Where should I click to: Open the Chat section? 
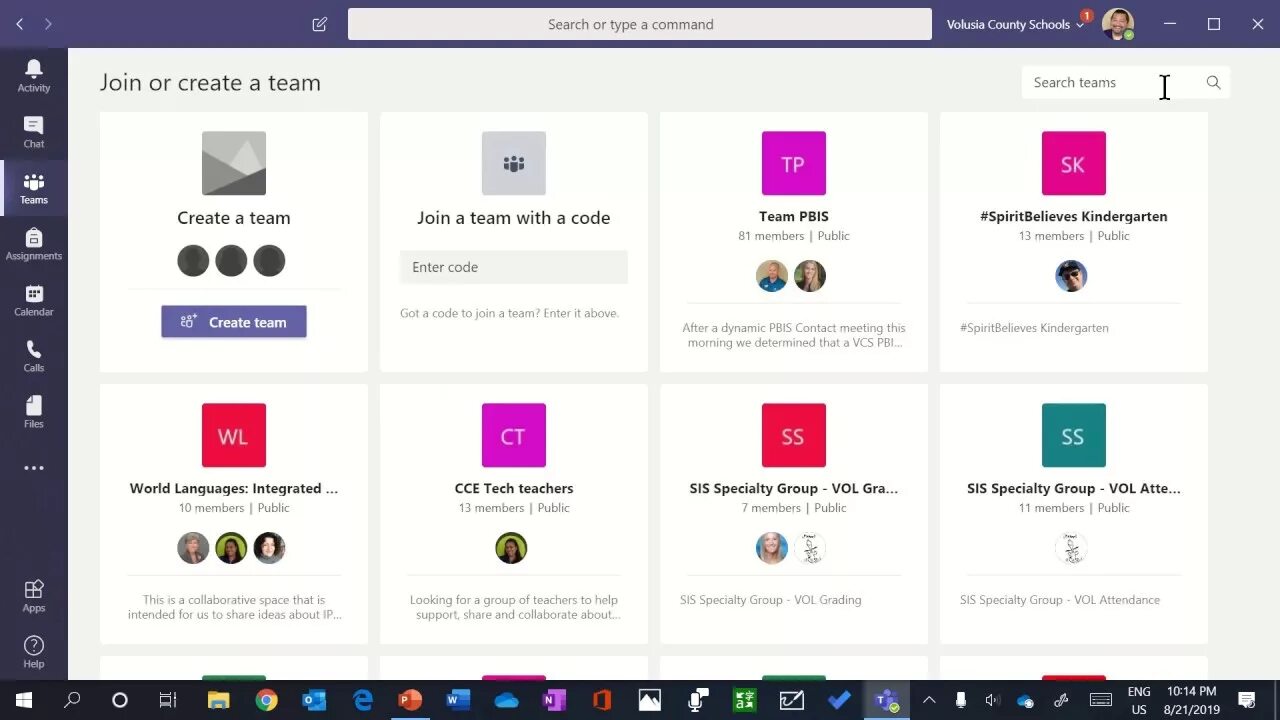[x=34, y=132]
